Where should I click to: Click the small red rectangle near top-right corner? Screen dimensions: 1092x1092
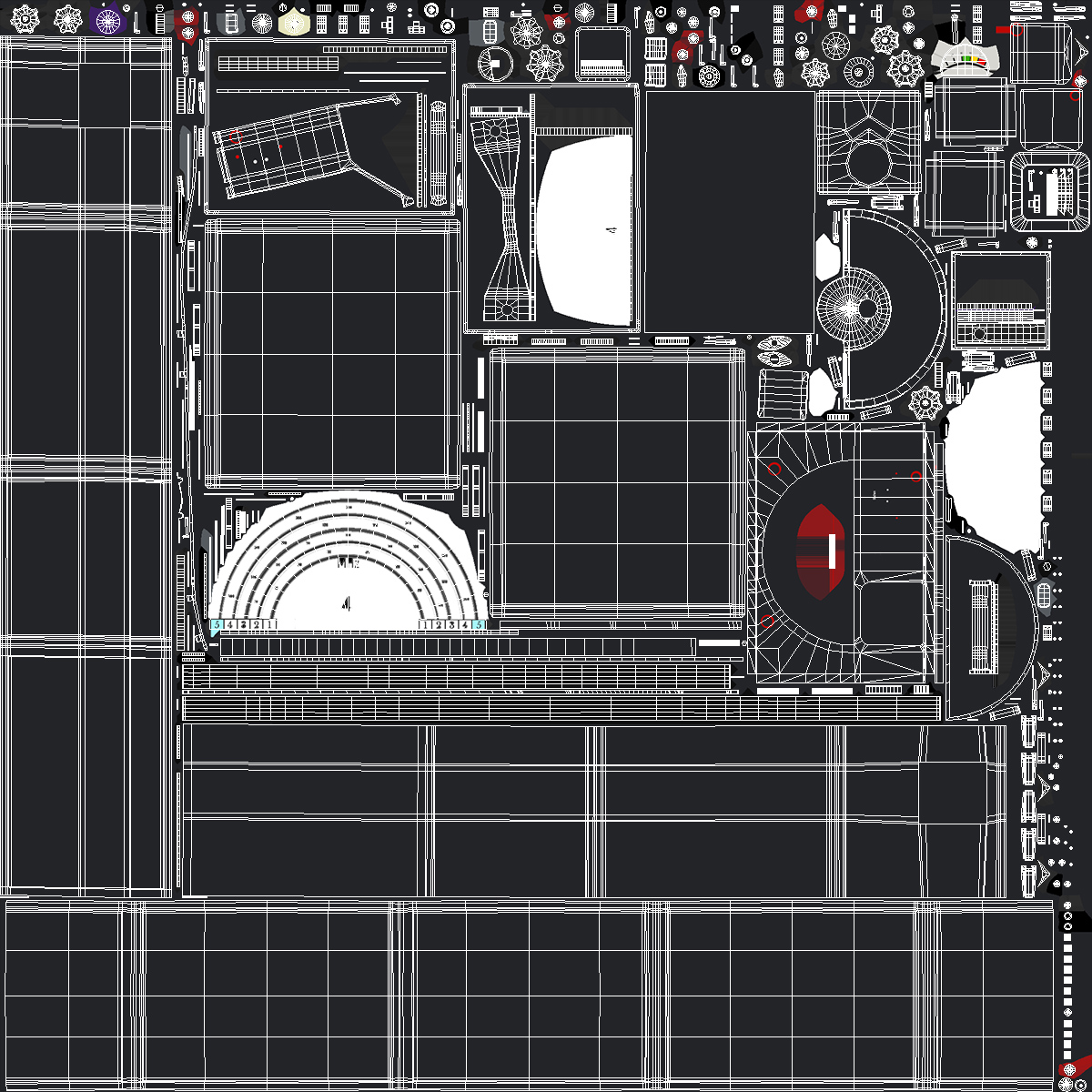1002,29
